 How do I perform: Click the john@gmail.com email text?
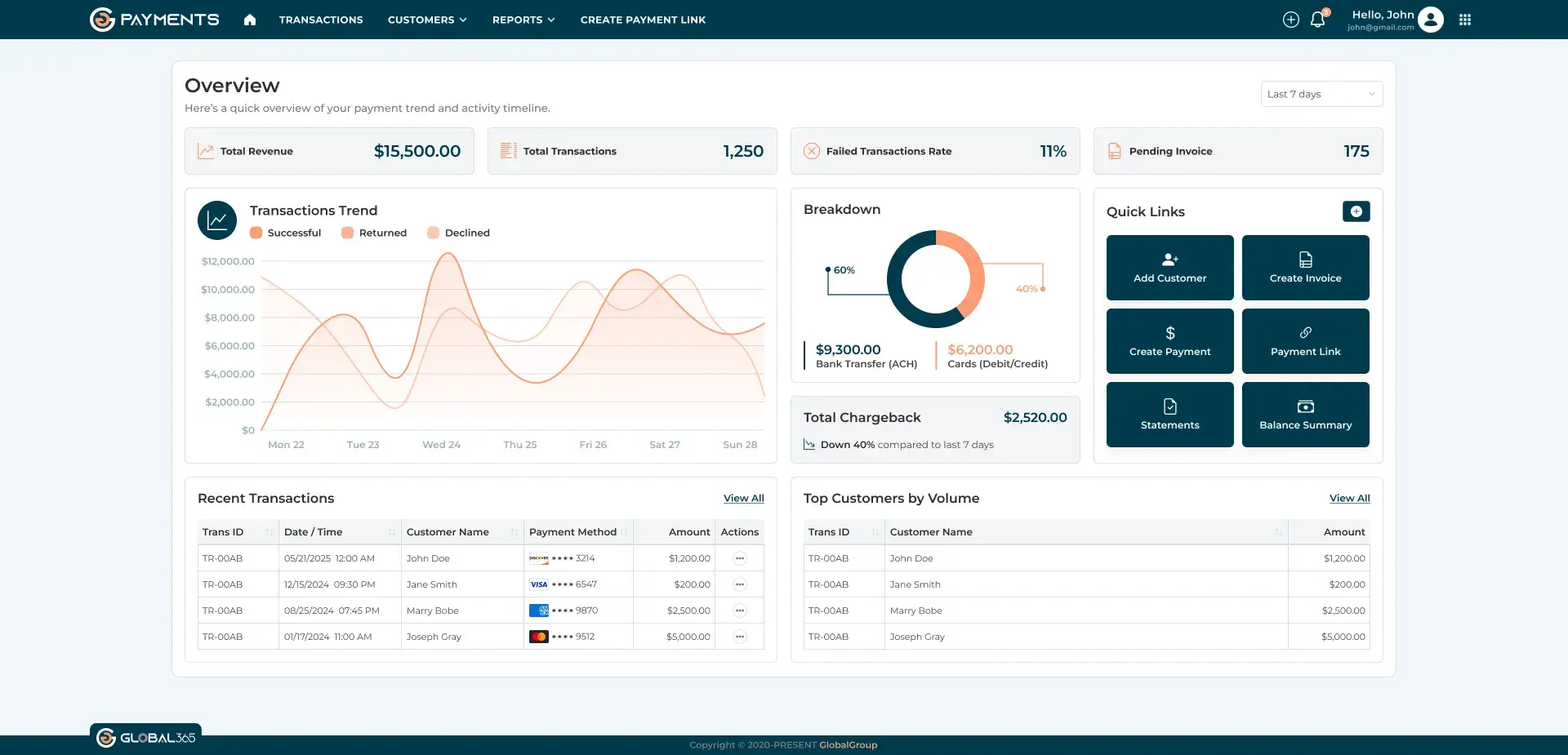1380,27
